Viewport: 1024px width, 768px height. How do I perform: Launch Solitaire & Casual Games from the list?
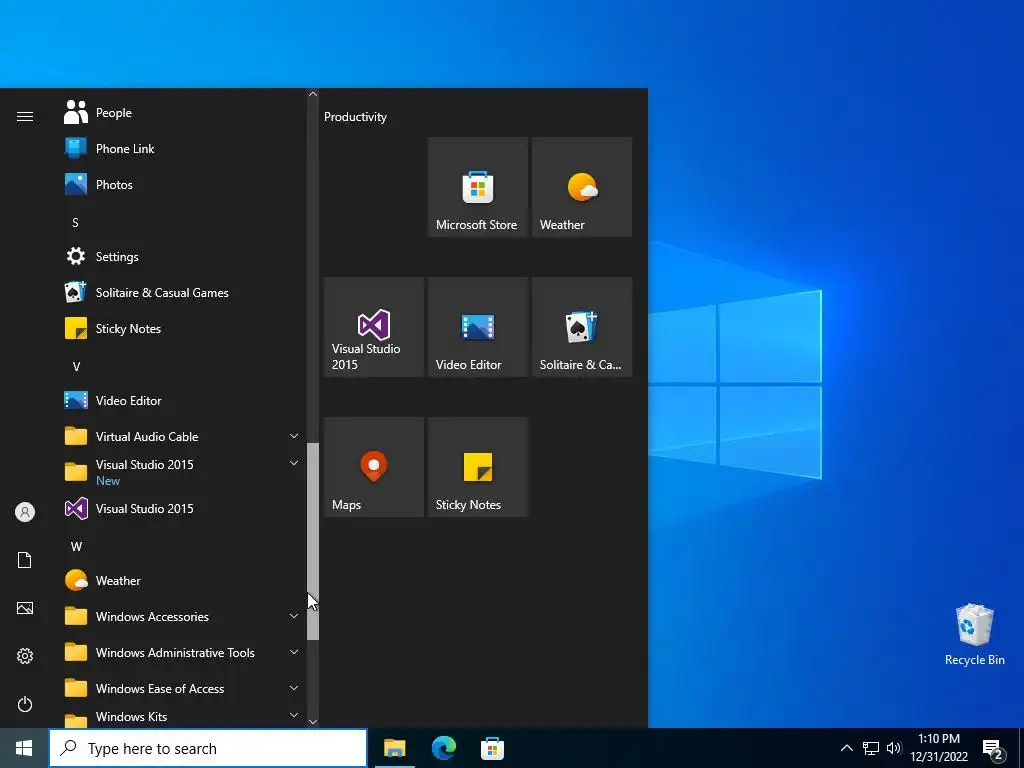(181, 293)
